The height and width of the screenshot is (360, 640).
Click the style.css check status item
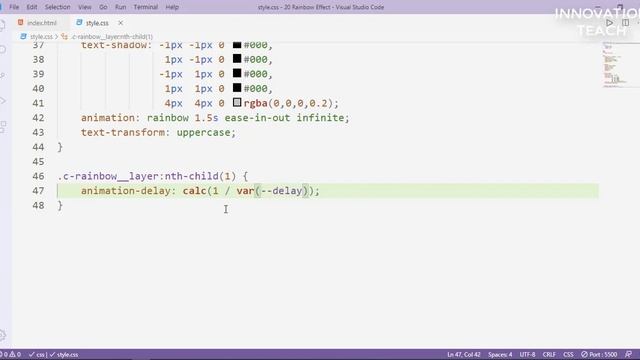(x=64, y=354)
